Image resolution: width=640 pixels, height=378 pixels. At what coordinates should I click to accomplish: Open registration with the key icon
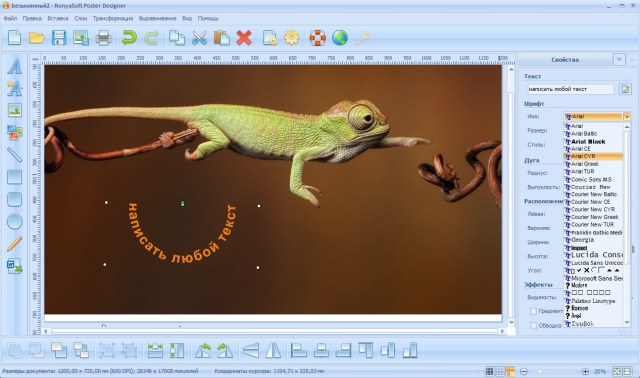(x=362, y=38)
